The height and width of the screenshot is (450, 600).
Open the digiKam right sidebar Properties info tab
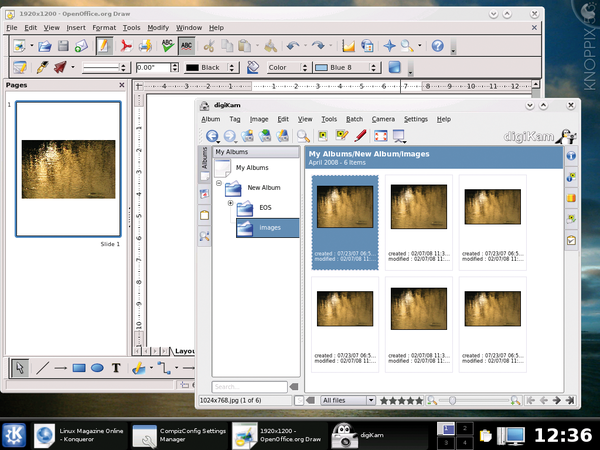(x=571, y=156)
